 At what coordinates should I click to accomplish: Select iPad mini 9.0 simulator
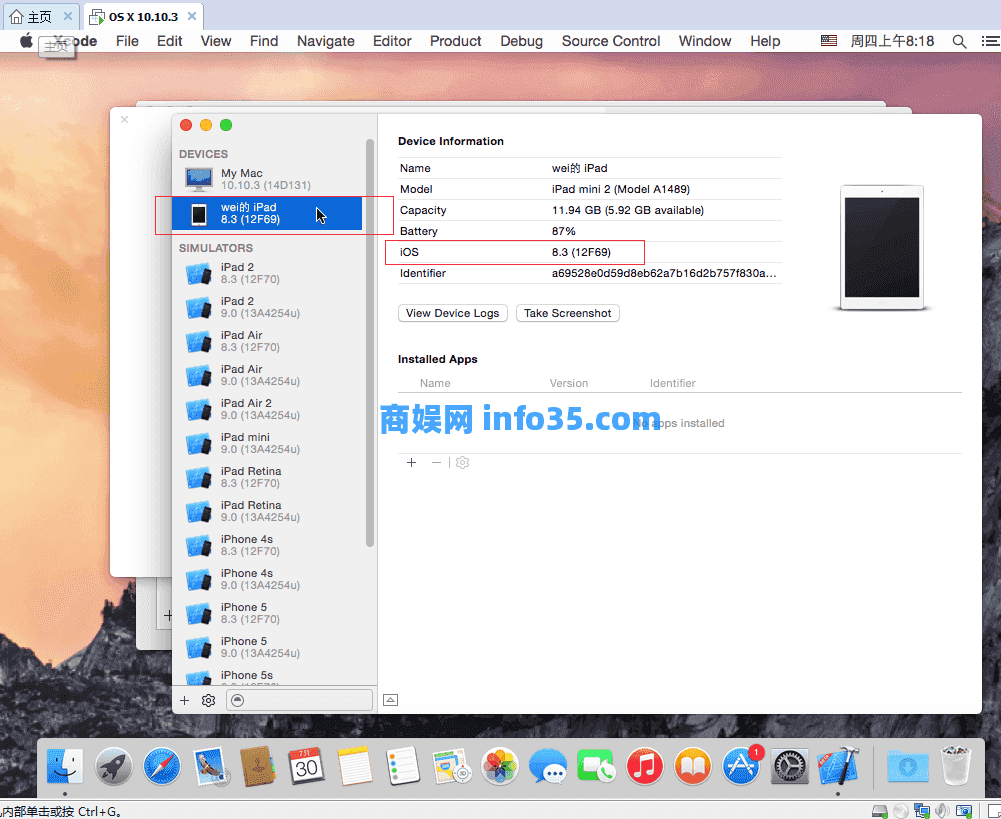click(x=268, y=443)
